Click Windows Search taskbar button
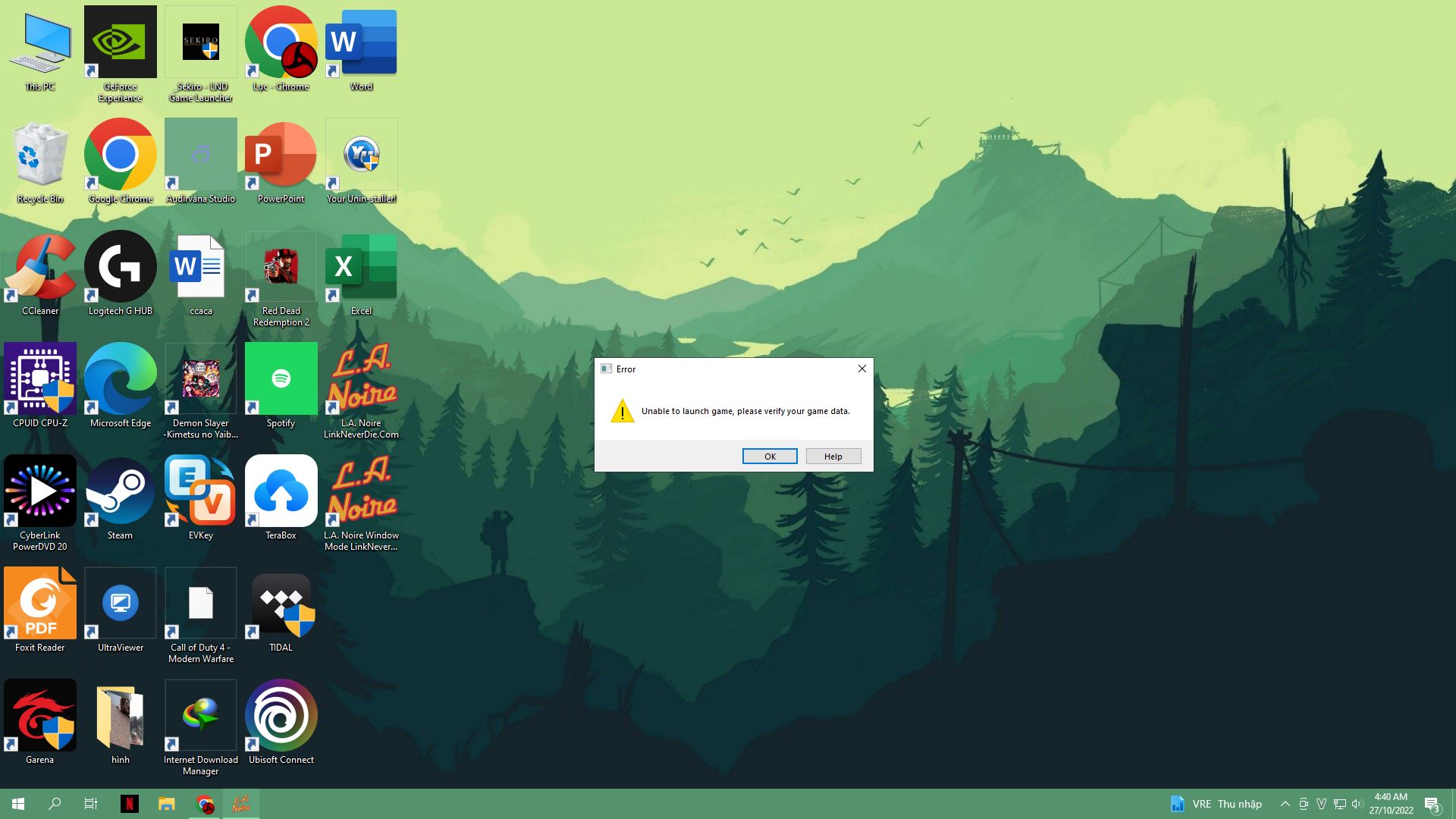This screenshot has height=819, width=1456. [x=54, y=803]
